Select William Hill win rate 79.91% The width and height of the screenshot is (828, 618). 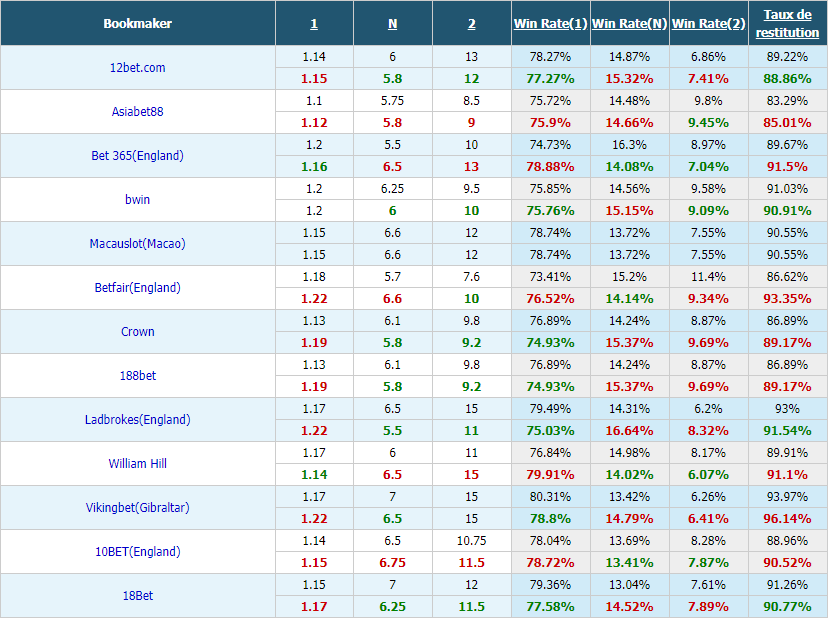pyautogui.click(x=550, y=475)
